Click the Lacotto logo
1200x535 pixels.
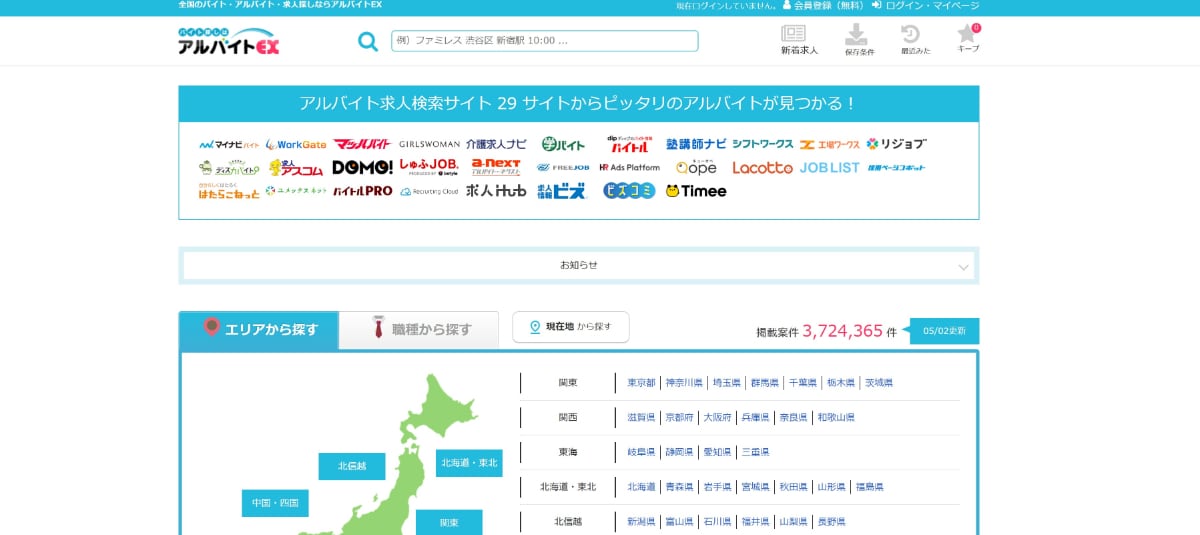coord(763,167)
